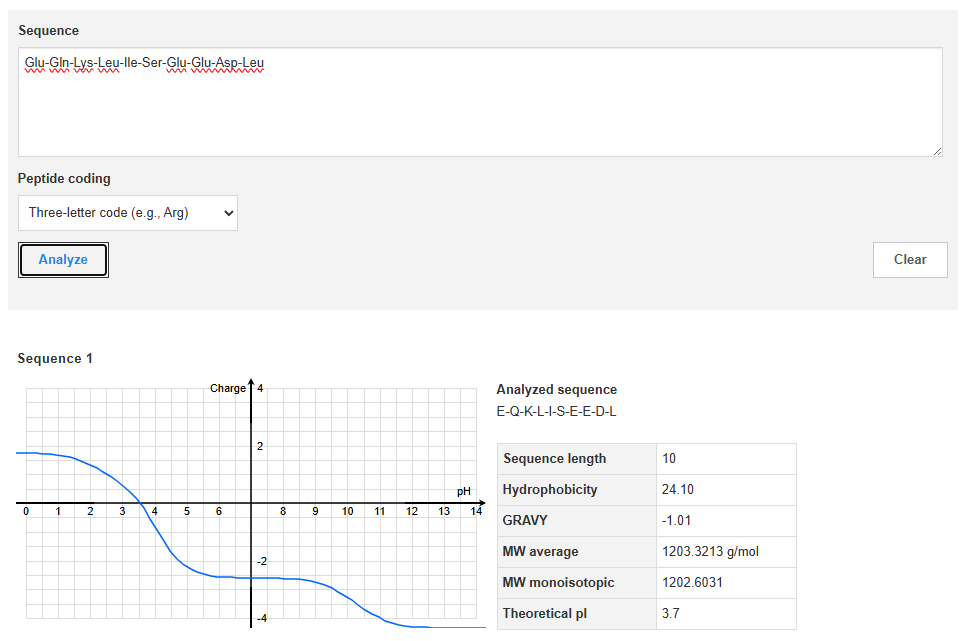Viewport: 969px width, 641px height.
Task: Click the 'Peptide coding' field label
Action: pyautogui.click(x=64, y=179)
